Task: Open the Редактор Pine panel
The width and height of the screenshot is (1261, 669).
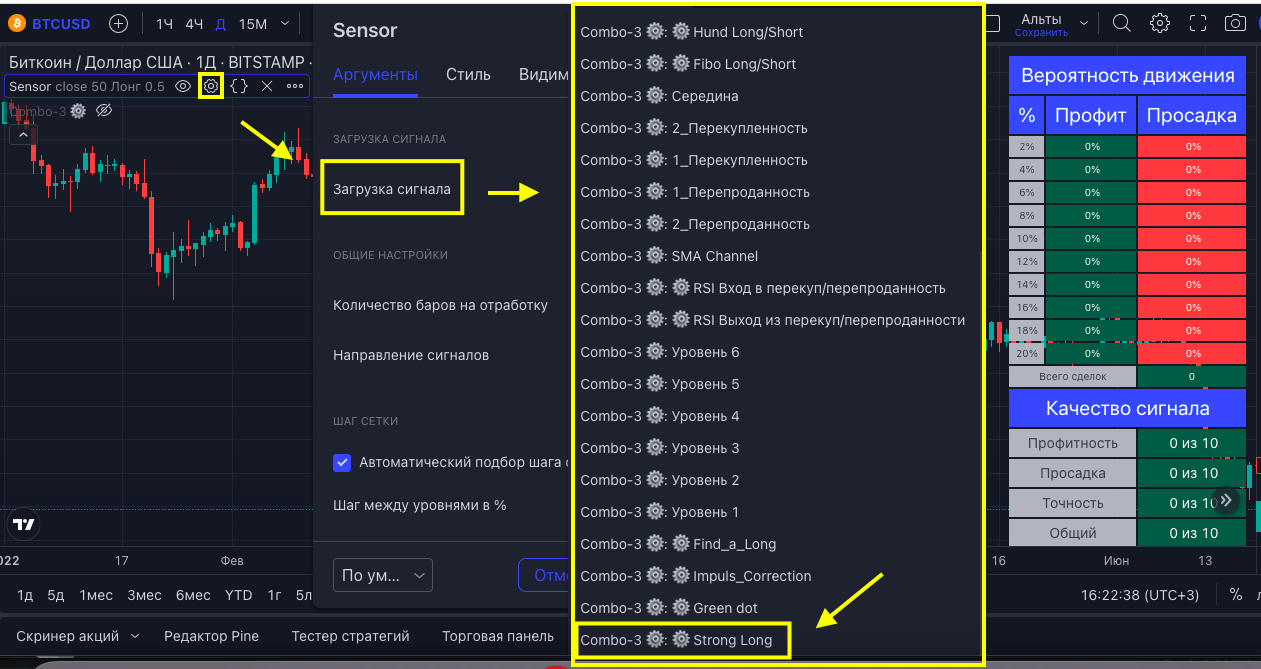Action: pyautogui.click(x=211, y=636)
